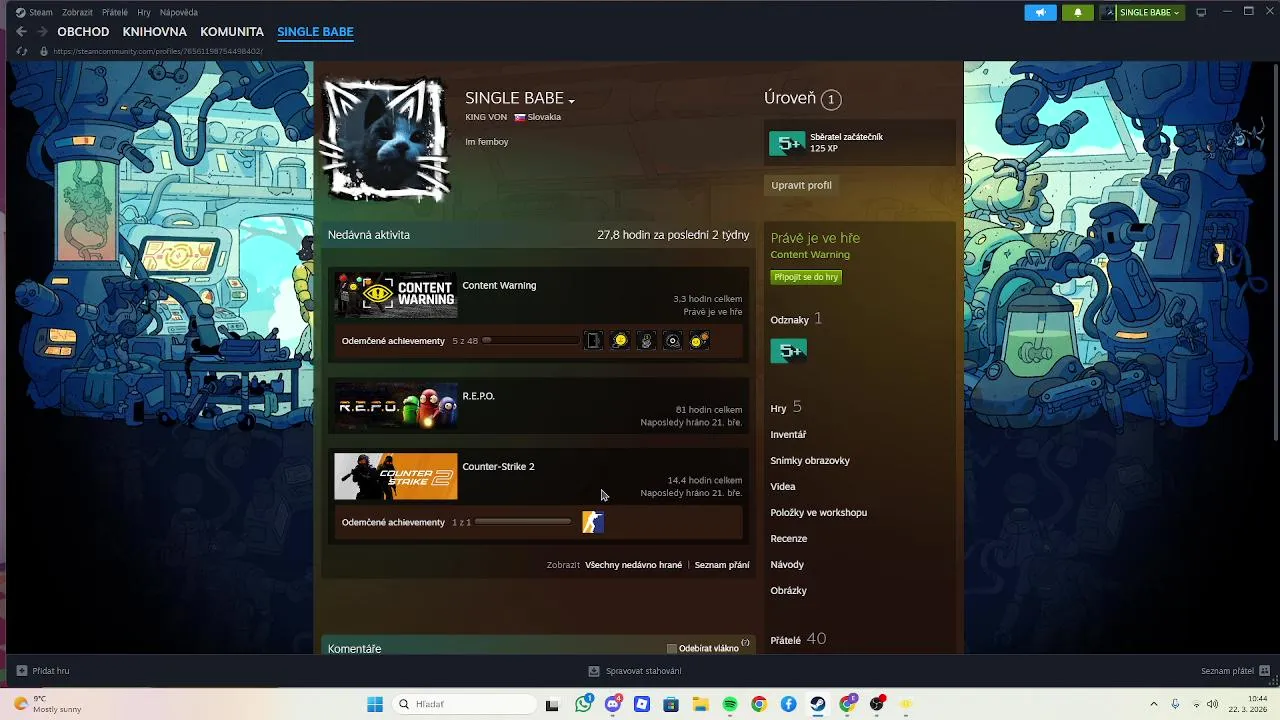Screen dimensions: 1280x720
Task: Open Všechny nedávno hrané link
Action: click(x=633, y=565)
